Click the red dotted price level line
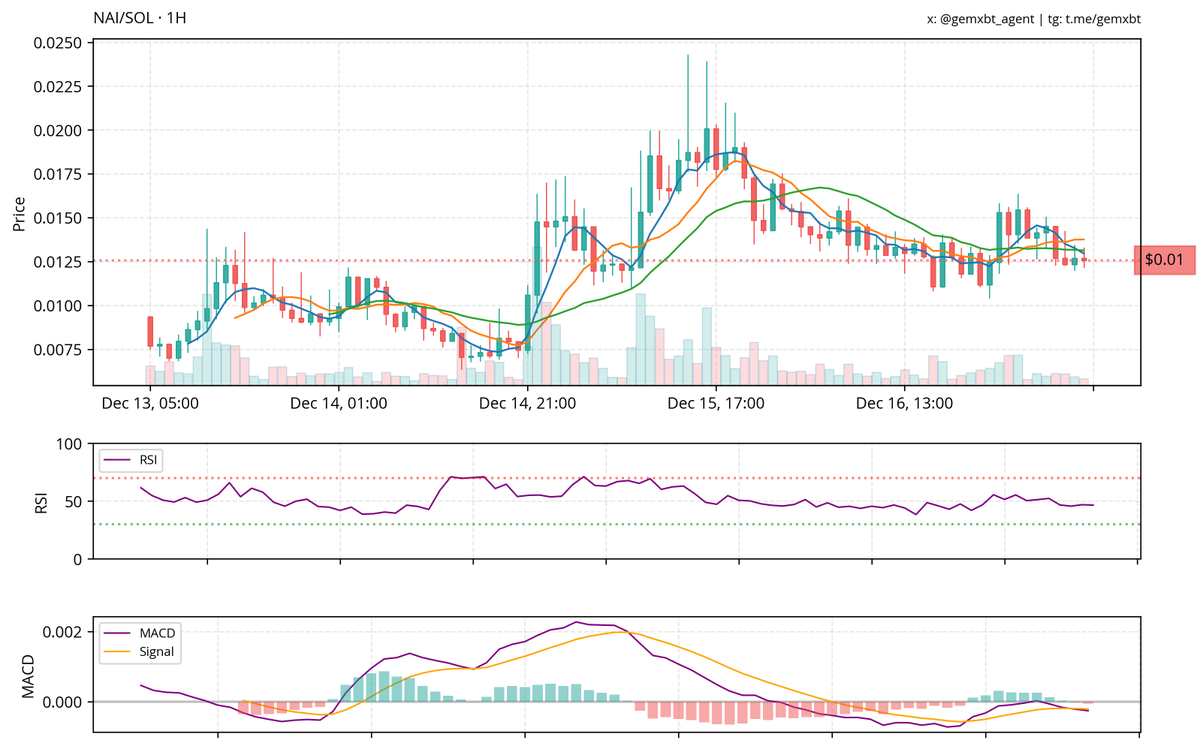Image resolution: width=1200 pixels, height=749 pixels. click(x=400, y=261)
